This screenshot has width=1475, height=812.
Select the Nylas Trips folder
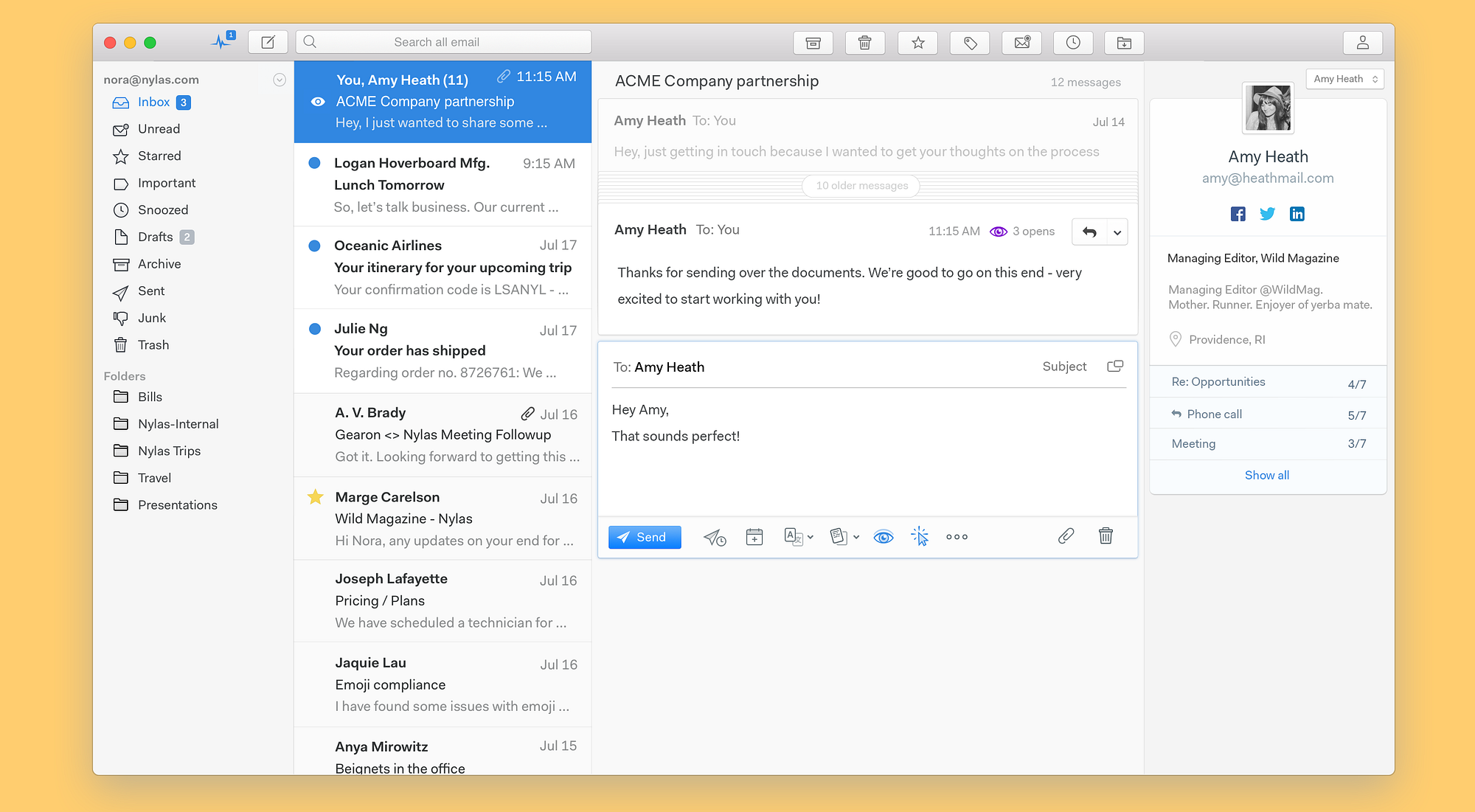coord(169,451)
